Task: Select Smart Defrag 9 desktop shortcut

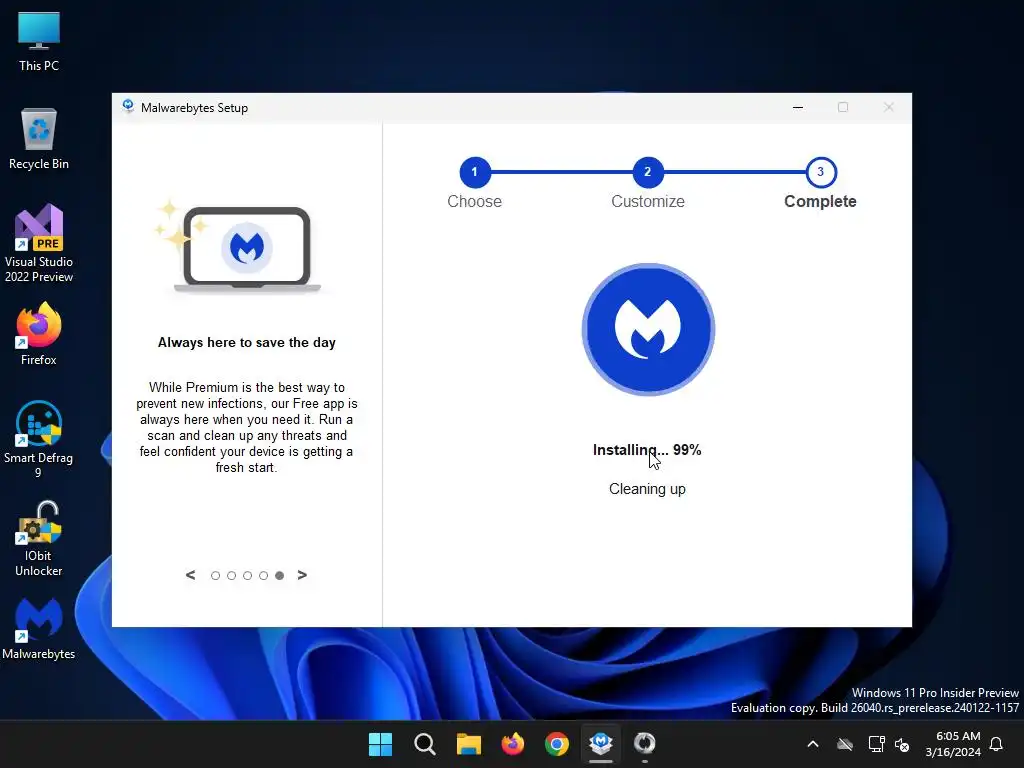Action: 39,439
